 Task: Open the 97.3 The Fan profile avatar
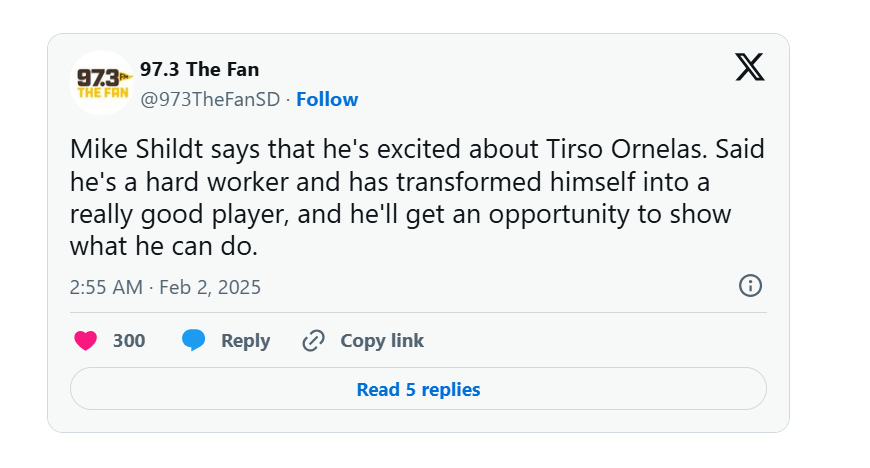pyautogui.click(x=102, y=83)
